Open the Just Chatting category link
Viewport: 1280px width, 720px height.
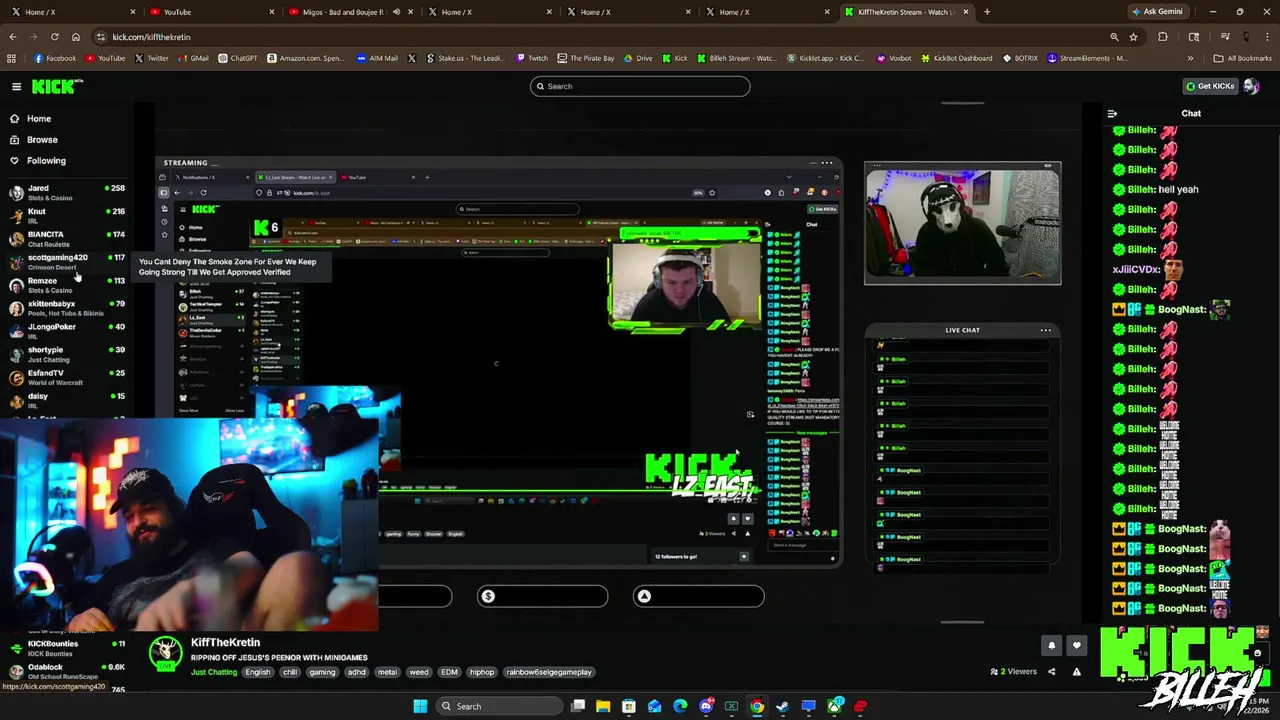coord(214,672)
